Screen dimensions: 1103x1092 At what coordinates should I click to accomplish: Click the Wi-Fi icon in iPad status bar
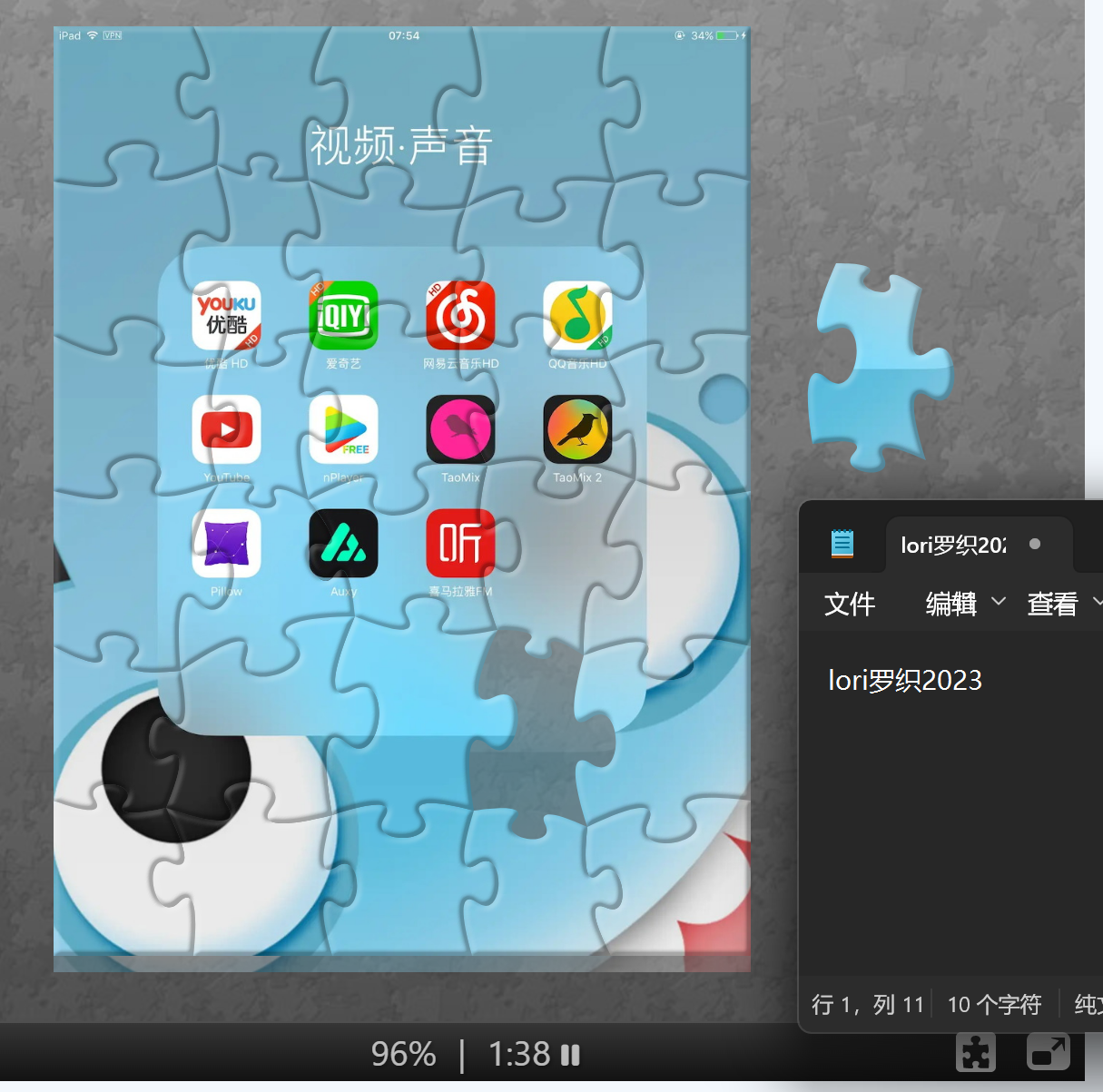pos(92,35)
